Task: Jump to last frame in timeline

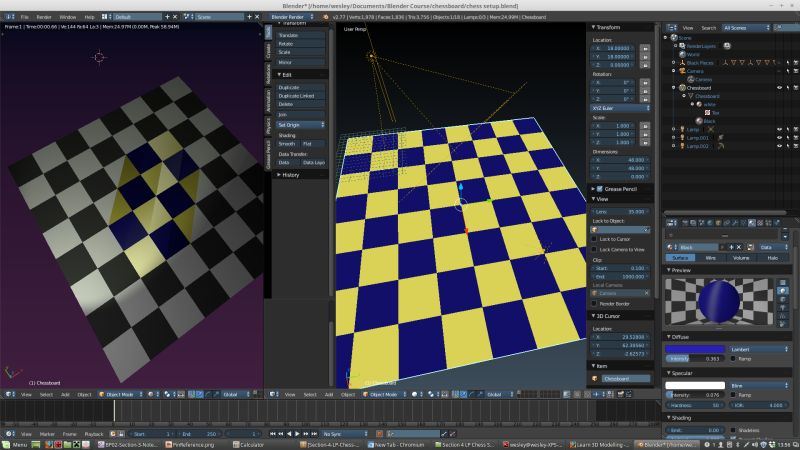Action: click(314, 434)
